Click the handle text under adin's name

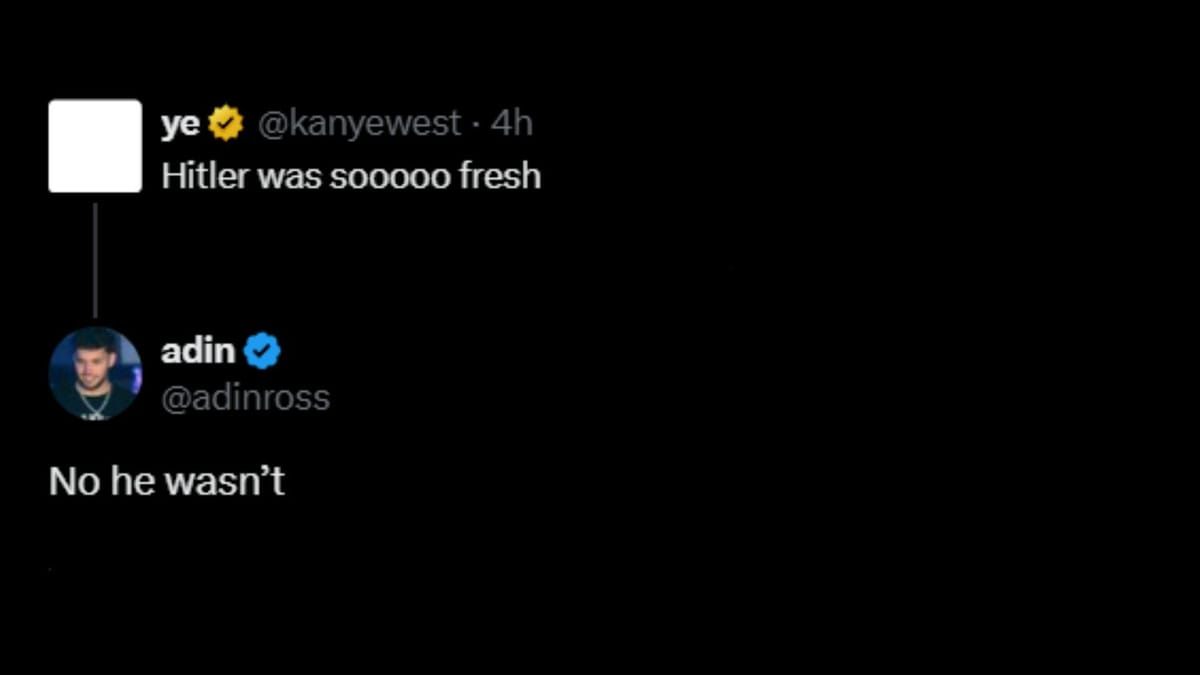[x=246, y=397]
